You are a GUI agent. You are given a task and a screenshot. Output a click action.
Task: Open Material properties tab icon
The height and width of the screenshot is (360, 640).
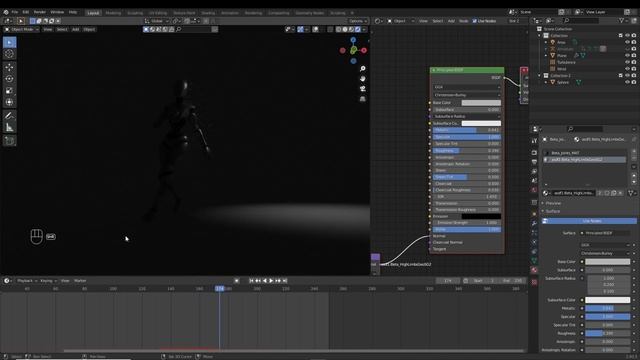click(x=534, y=270)
